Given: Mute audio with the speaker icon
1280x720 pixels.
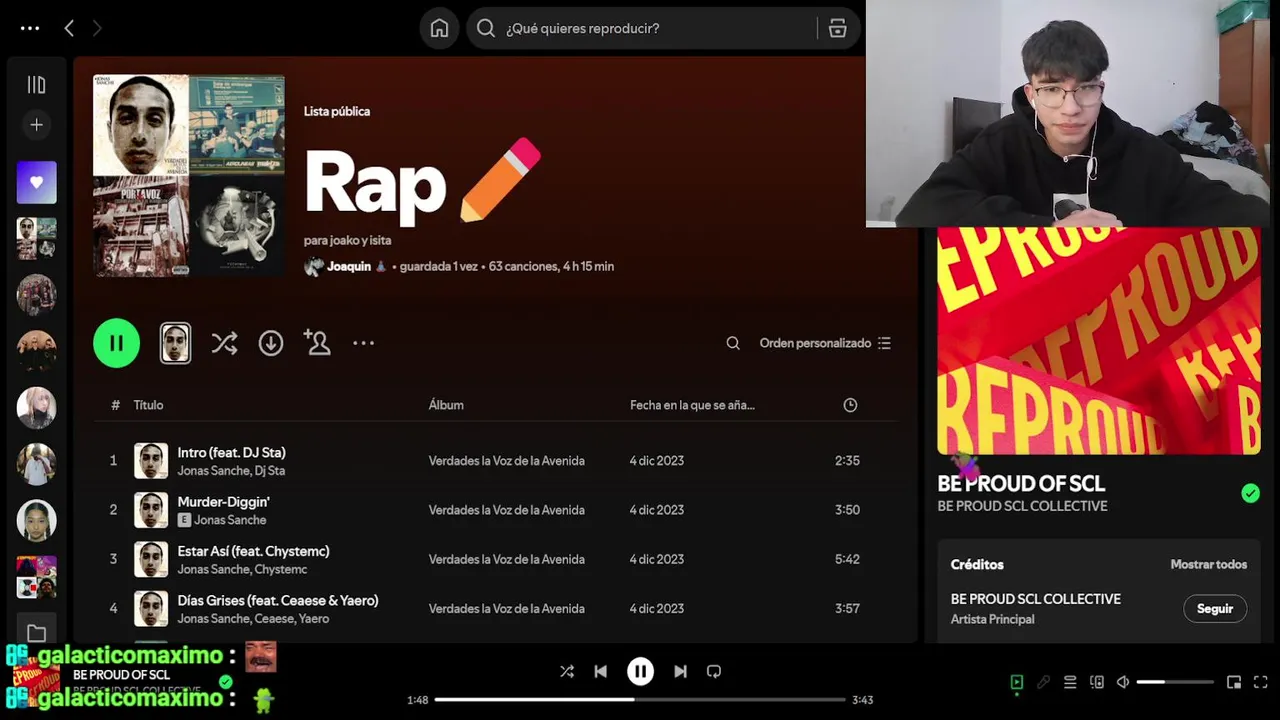Looking at the screenshot, I should tap(1123, 682).
